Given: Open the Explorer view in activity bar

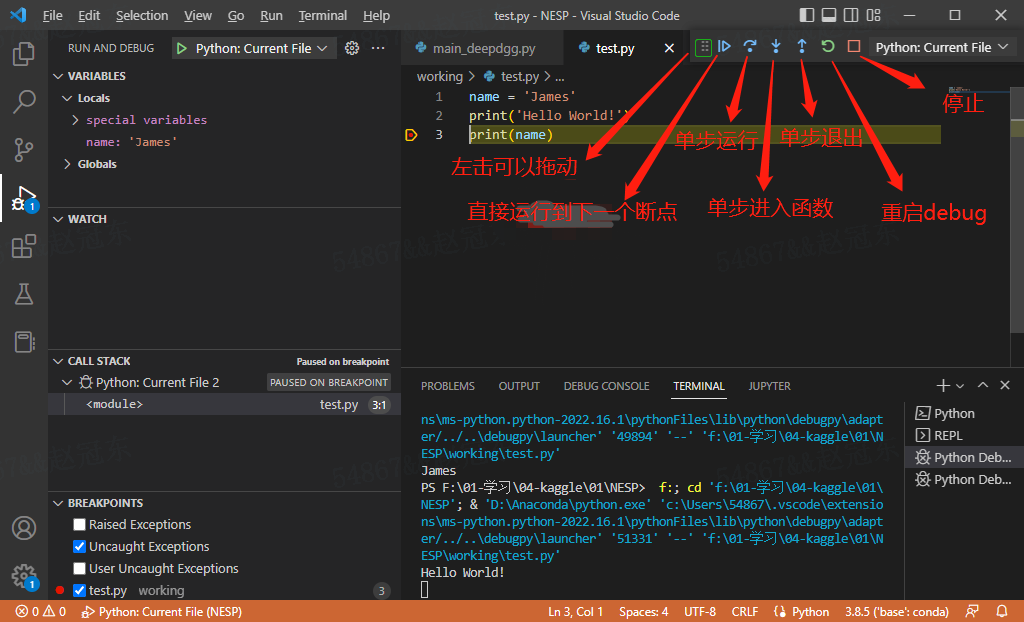Looking at the screenshot, I should (24, 54).
